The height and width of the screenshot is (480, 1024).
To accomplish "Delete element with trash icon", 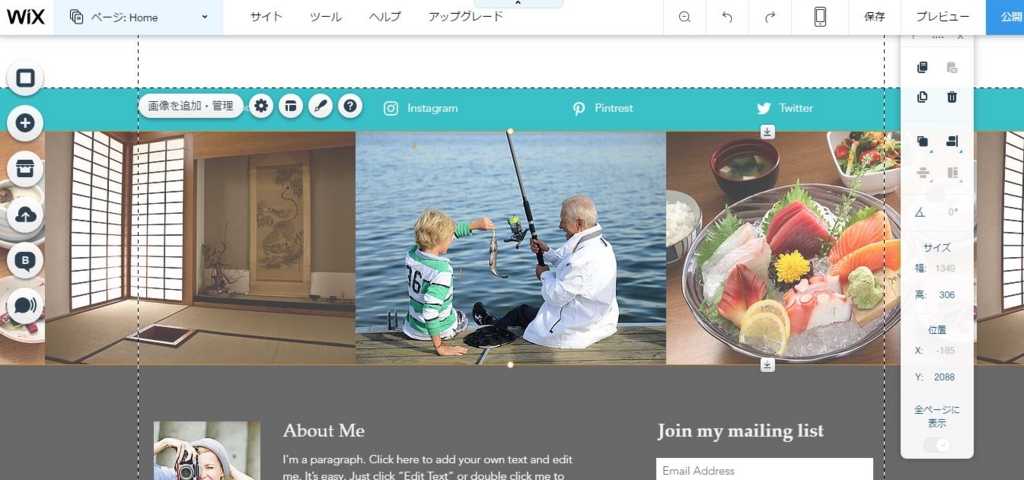I will [952, 97].
